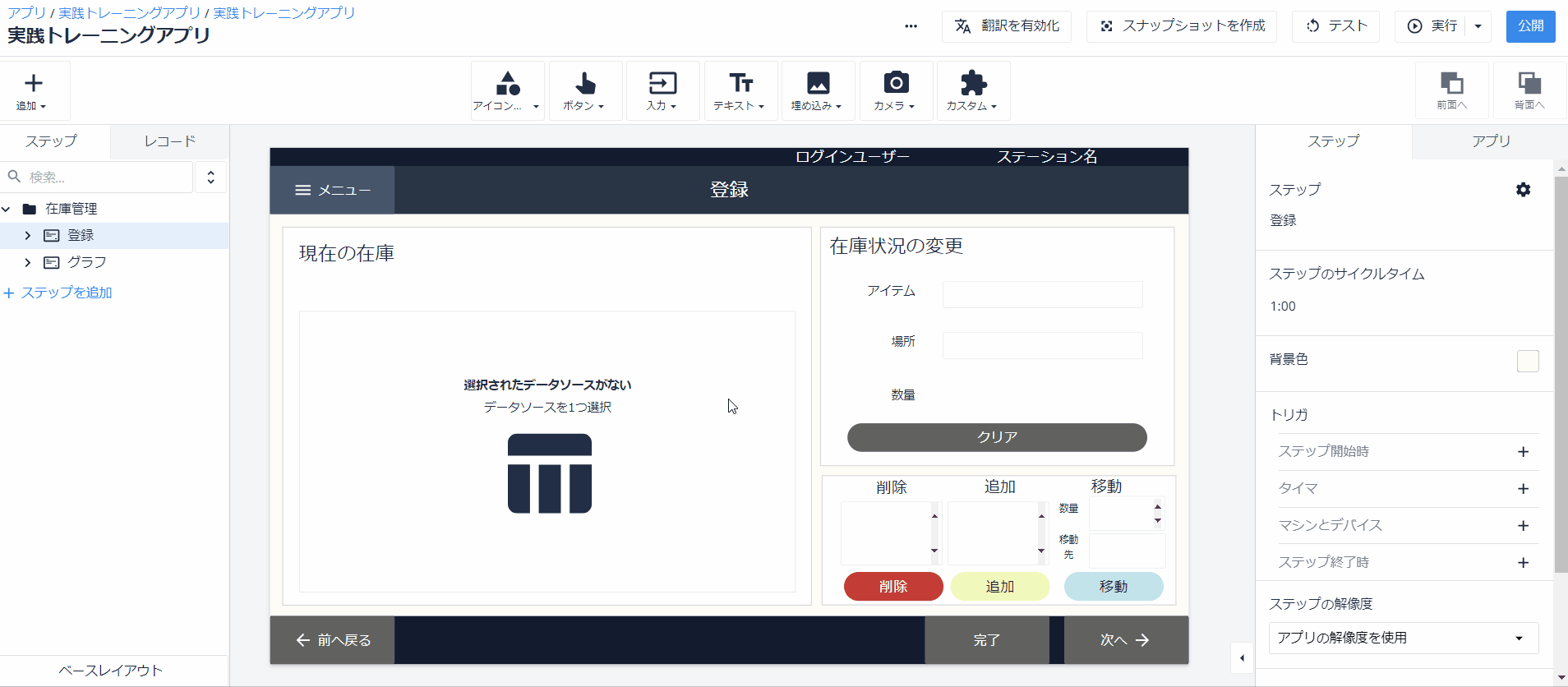Click the 実行 run button
Viewport: 1568px width, 687px height.
tap(1431, 26)
